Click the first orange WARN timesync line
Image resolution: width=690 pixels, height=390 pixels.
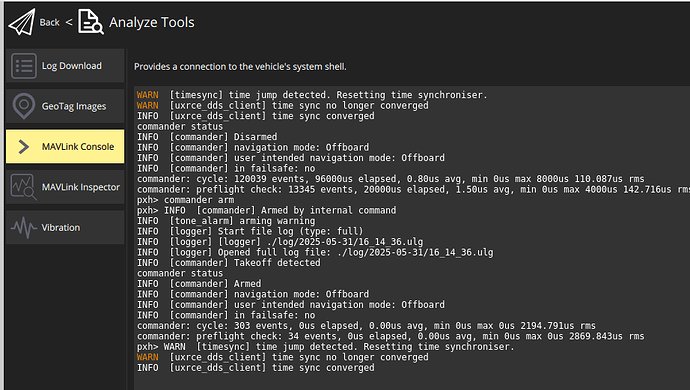click(312, 95)
